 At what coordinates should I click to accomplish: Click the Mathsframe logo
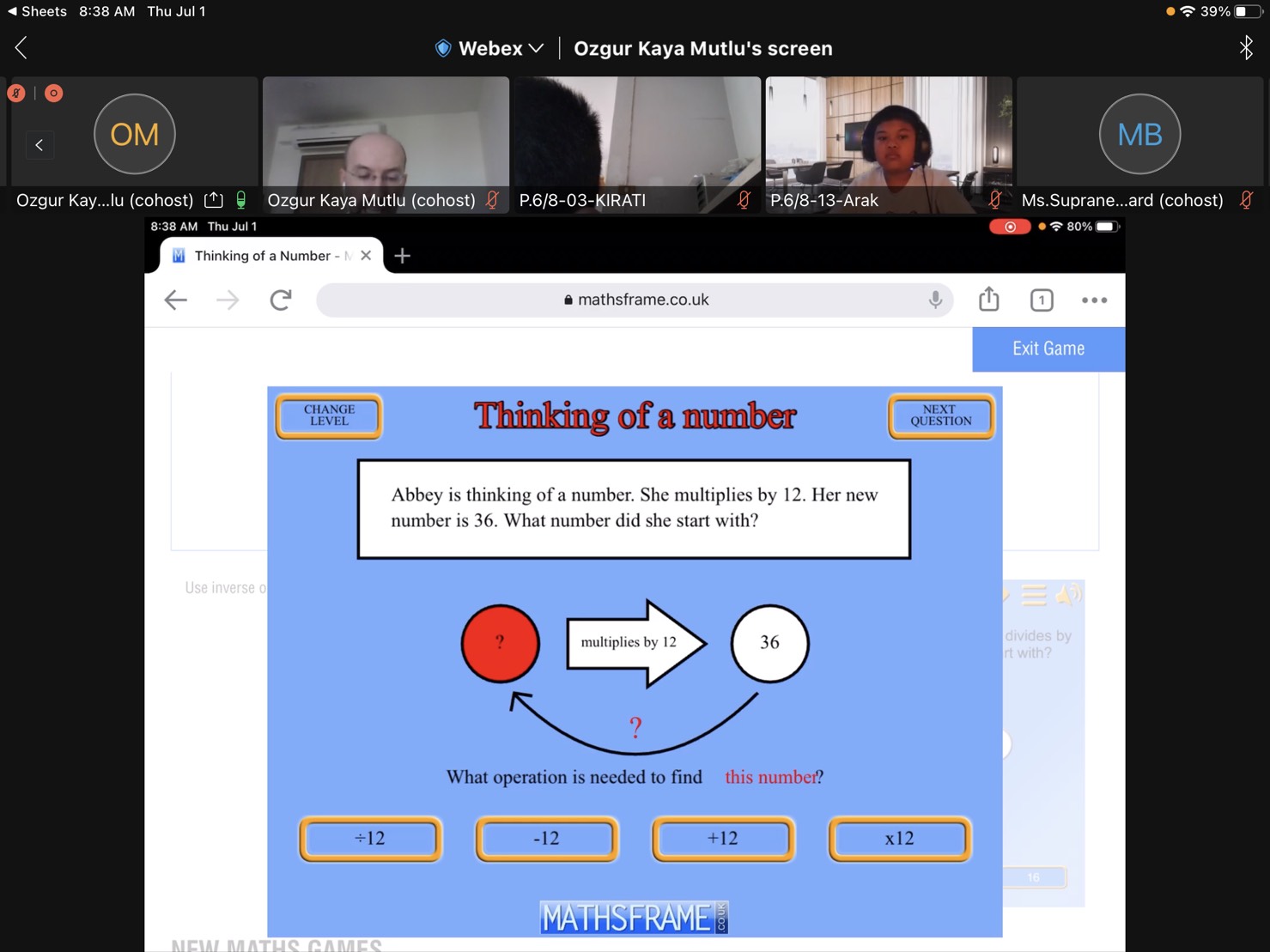(634, 918)
